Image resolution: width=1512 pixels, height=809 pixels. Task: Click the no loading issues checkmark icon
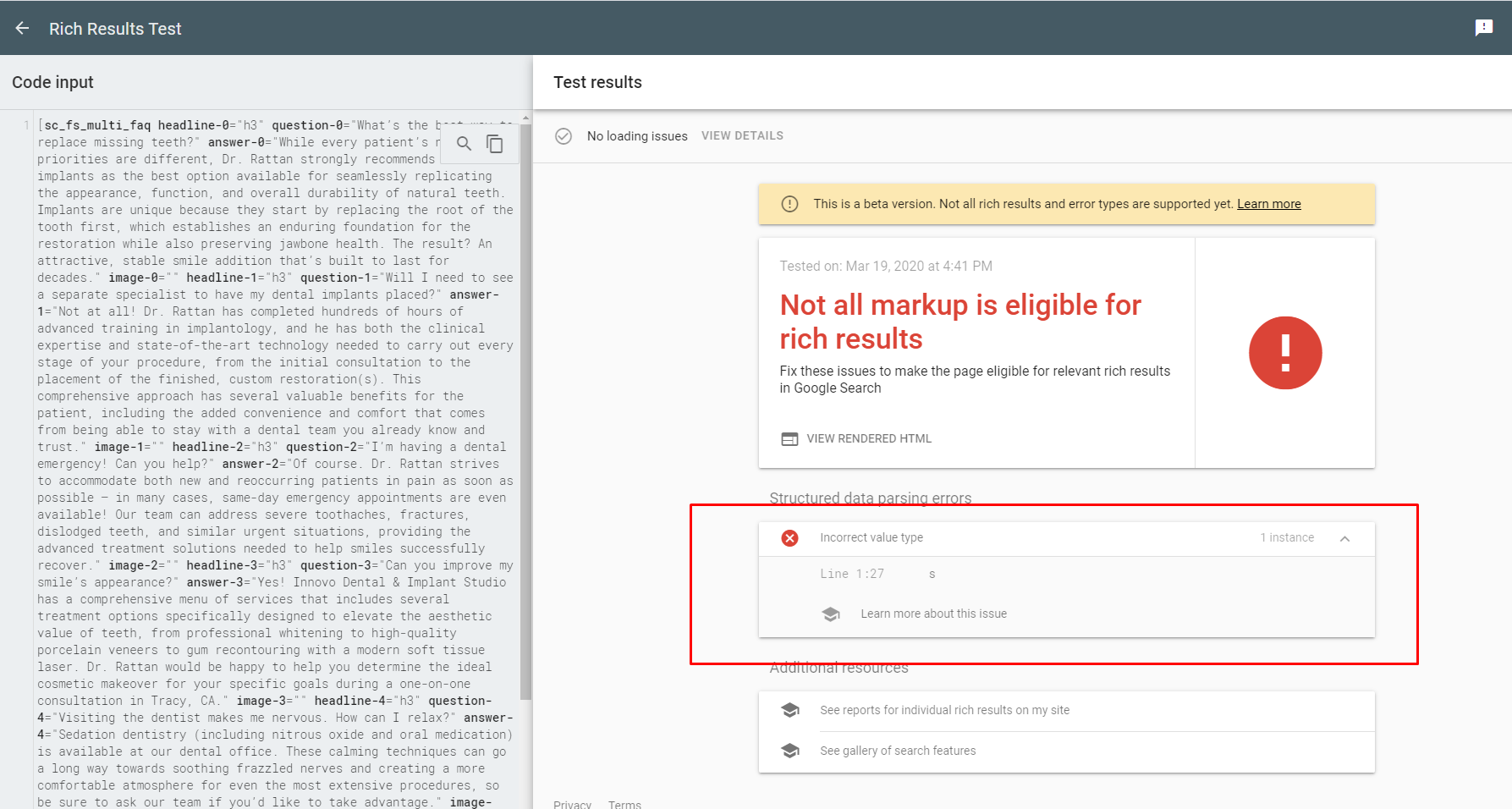coord(564,135)
